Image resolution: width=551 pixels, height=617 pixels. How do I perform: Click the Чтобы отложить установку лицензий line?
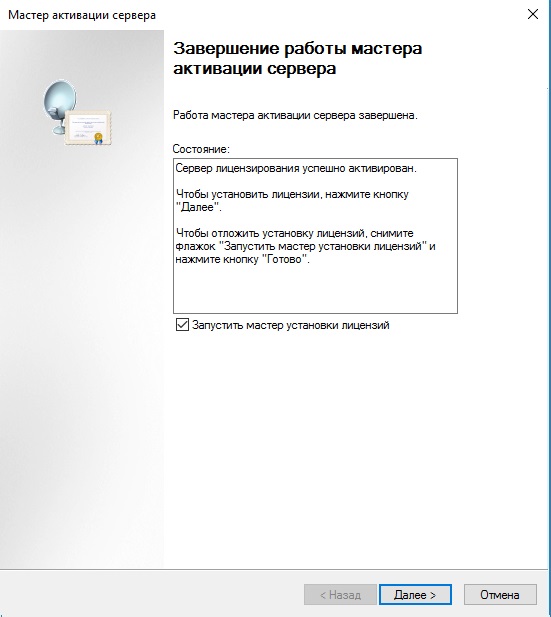(x=305, y=246)
